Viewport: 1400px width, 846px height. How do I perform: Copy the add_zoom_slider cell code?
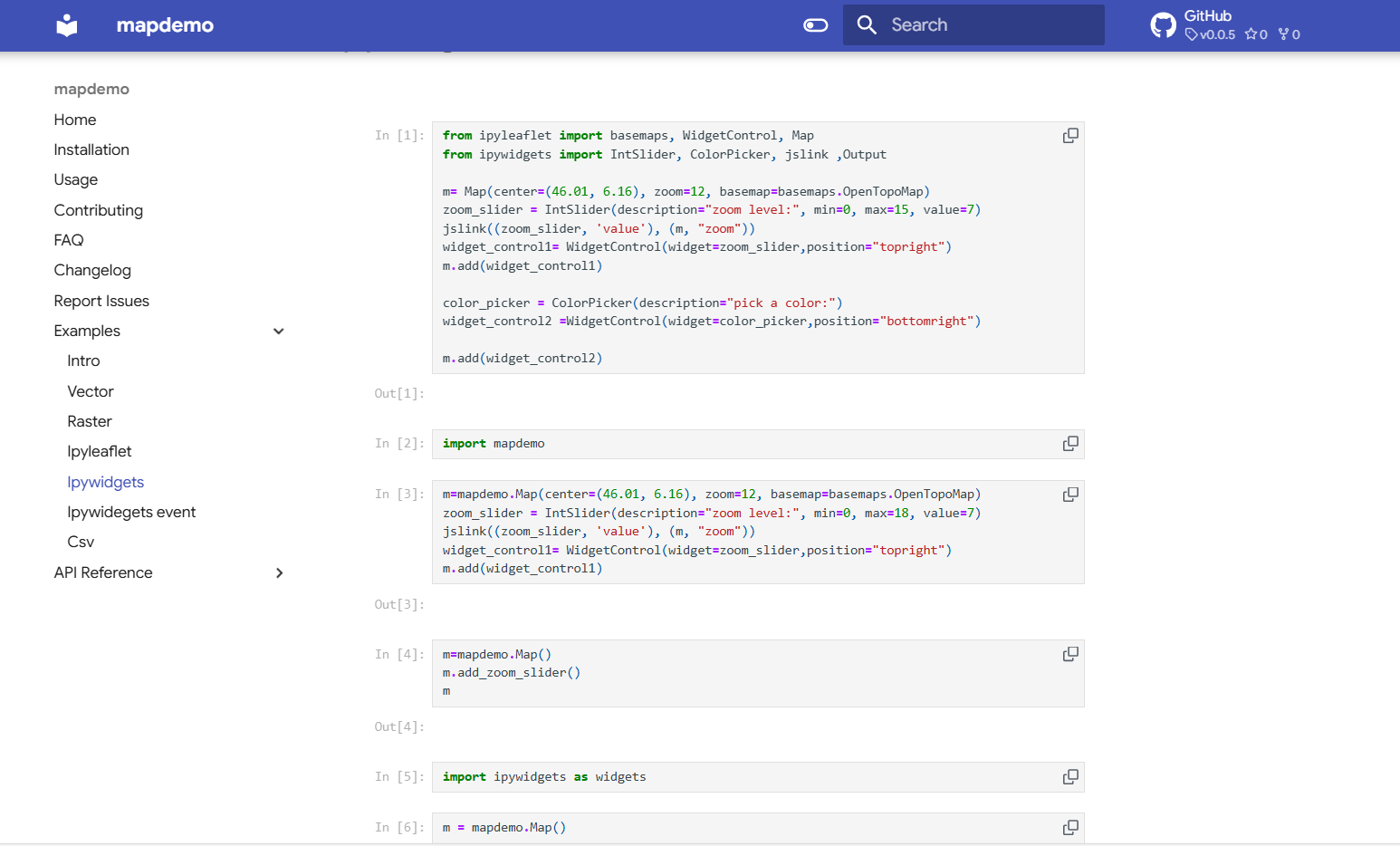(x=1070, y=654)
